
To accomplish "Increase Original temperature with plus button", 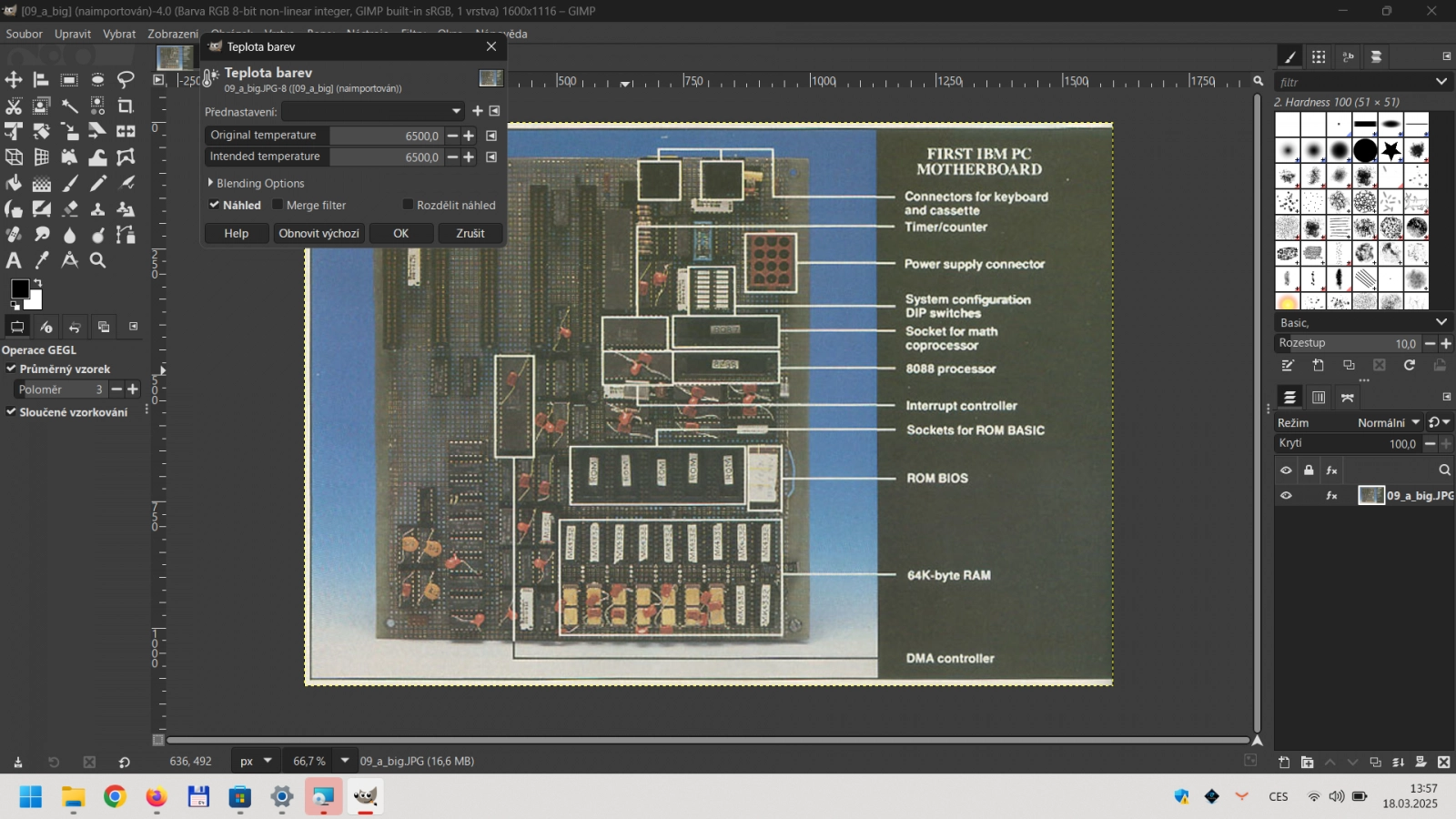I will pos(469,136).
